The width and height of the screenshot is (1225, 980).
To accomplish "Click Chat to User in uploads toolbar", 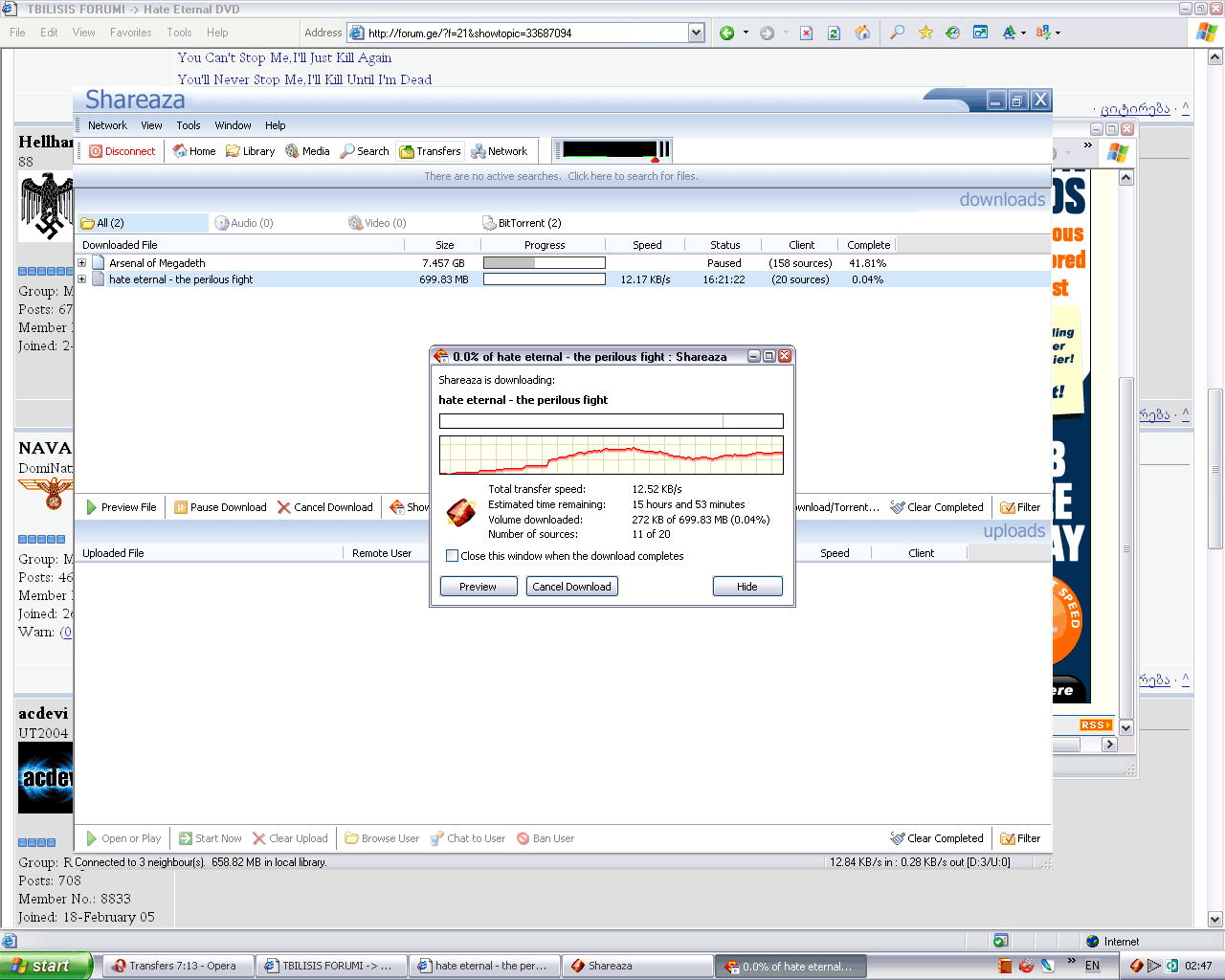I will [468, 838].
